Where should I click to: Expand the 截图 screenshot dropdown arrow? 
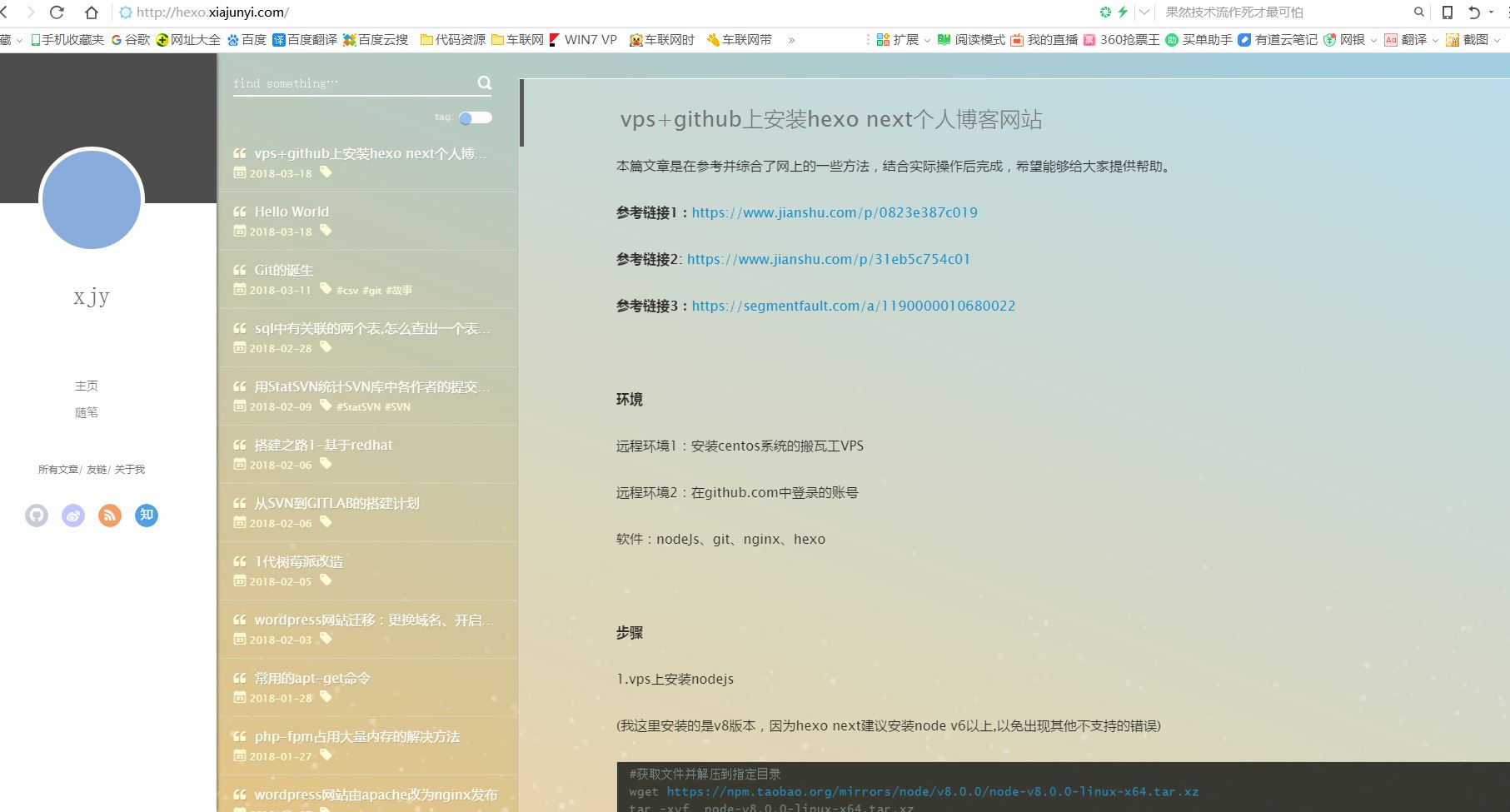click(x=1497, y=40)
